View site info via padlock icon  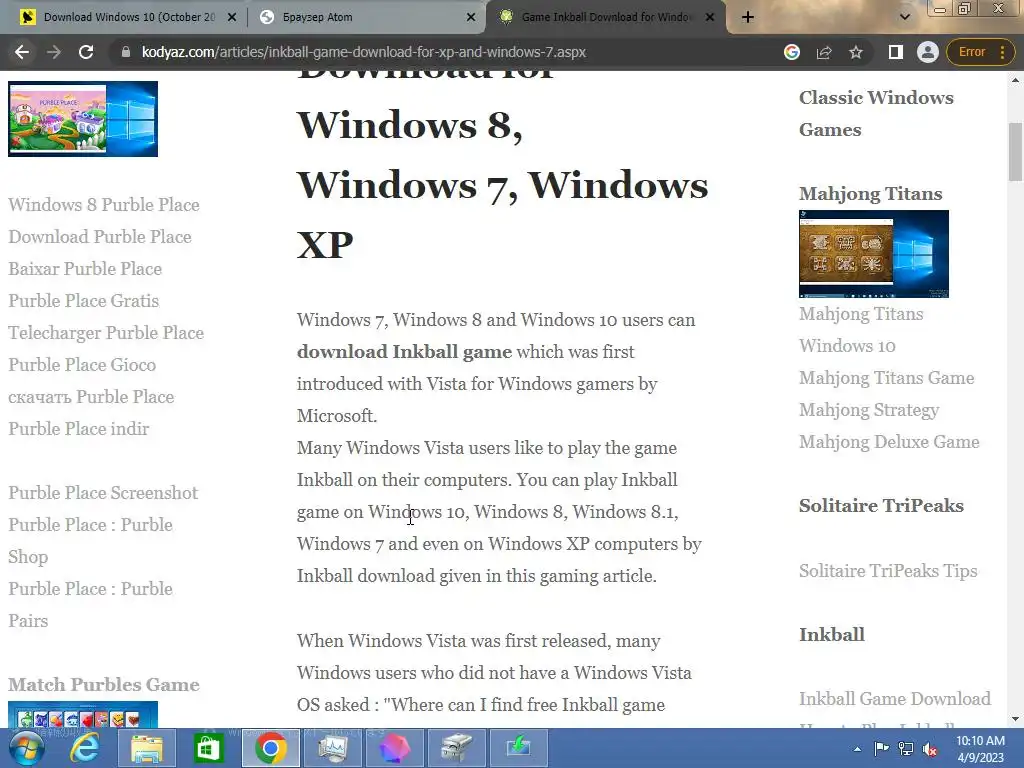coord(126,52)
